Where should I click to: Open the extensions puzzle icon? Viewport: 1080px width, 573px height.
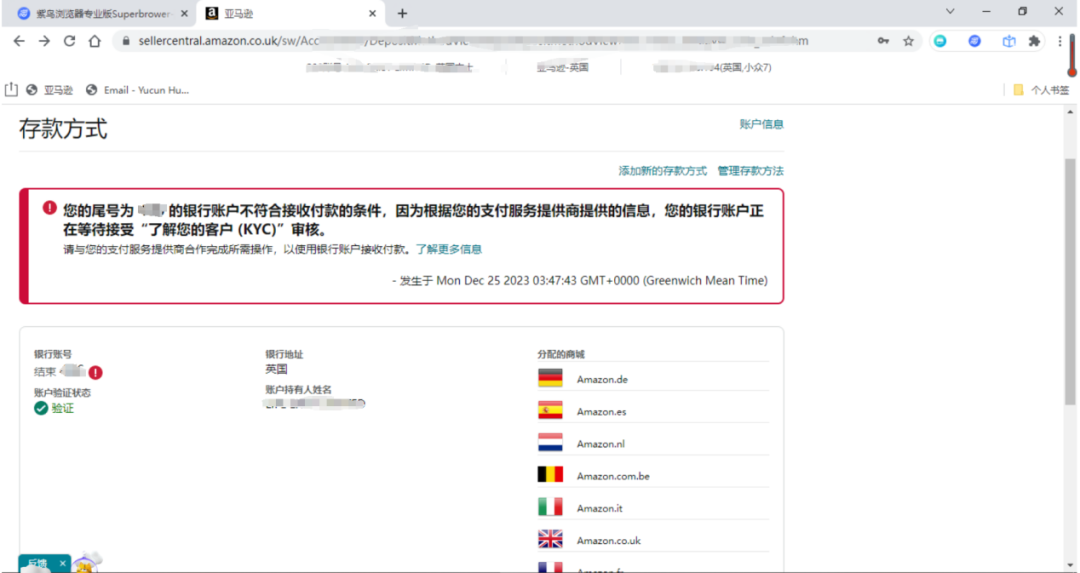(1034, 41)
